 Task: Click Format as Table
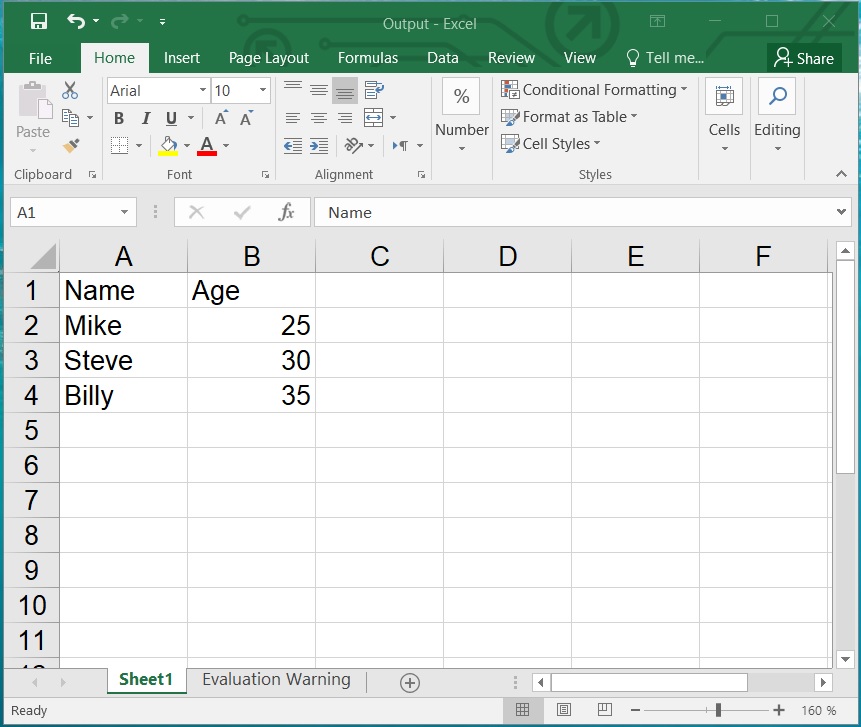pyautogui.click(x=570, y=117)
